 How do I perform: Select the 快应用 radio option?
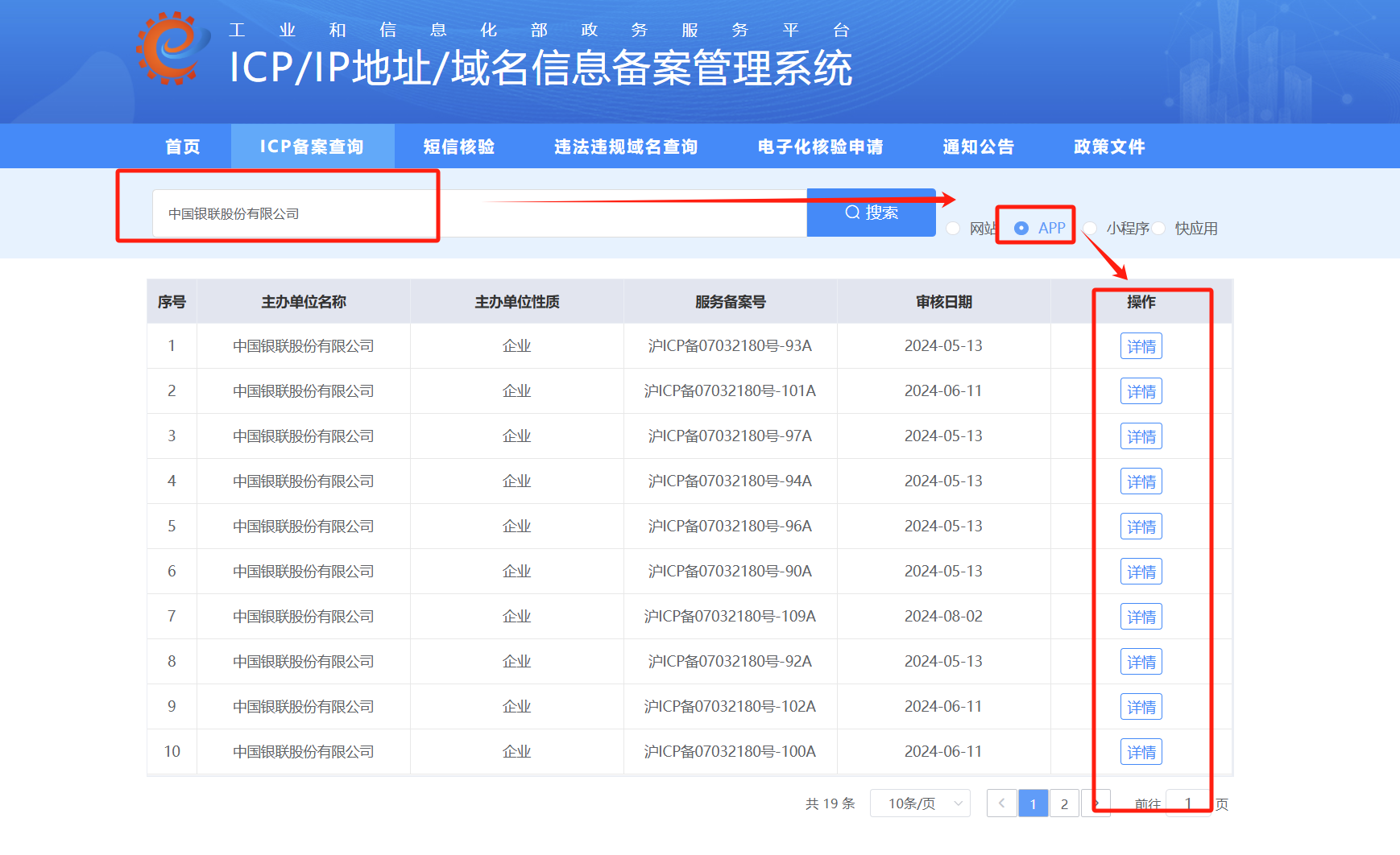tap(1158, 229)
